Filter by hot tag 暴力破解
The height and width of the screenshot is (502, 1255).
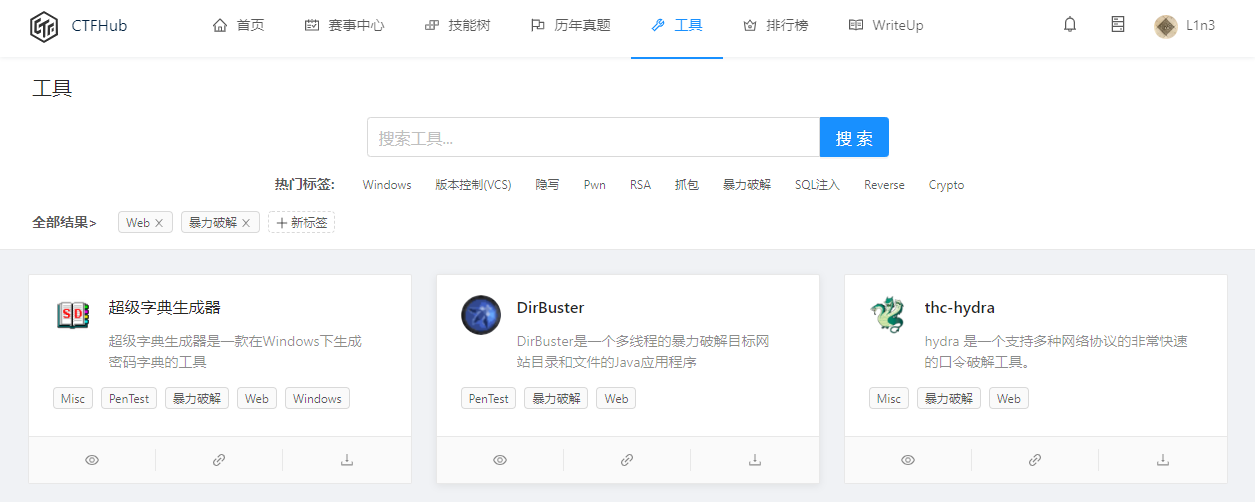tap(747, 185)
